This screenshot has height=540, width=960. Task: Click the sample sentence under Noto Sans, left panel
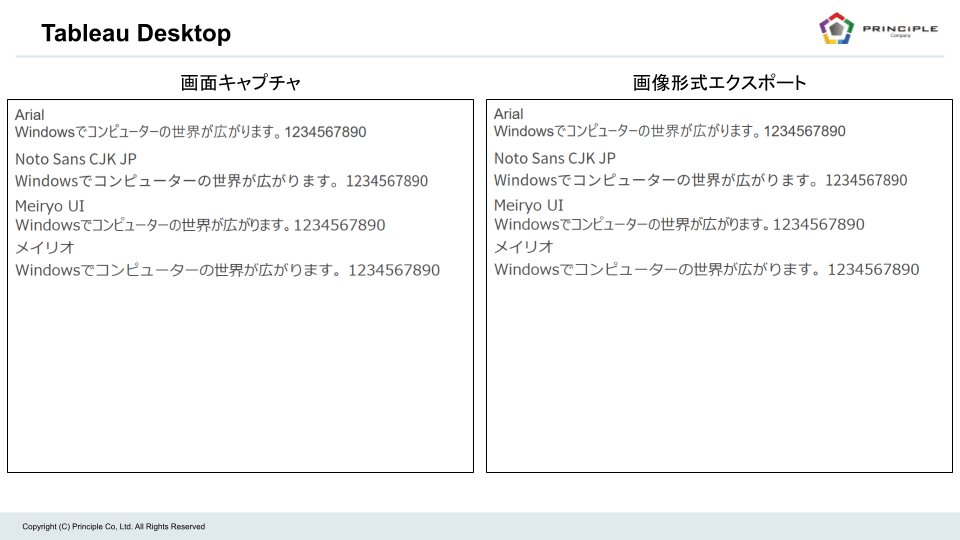tap(222, 181)
